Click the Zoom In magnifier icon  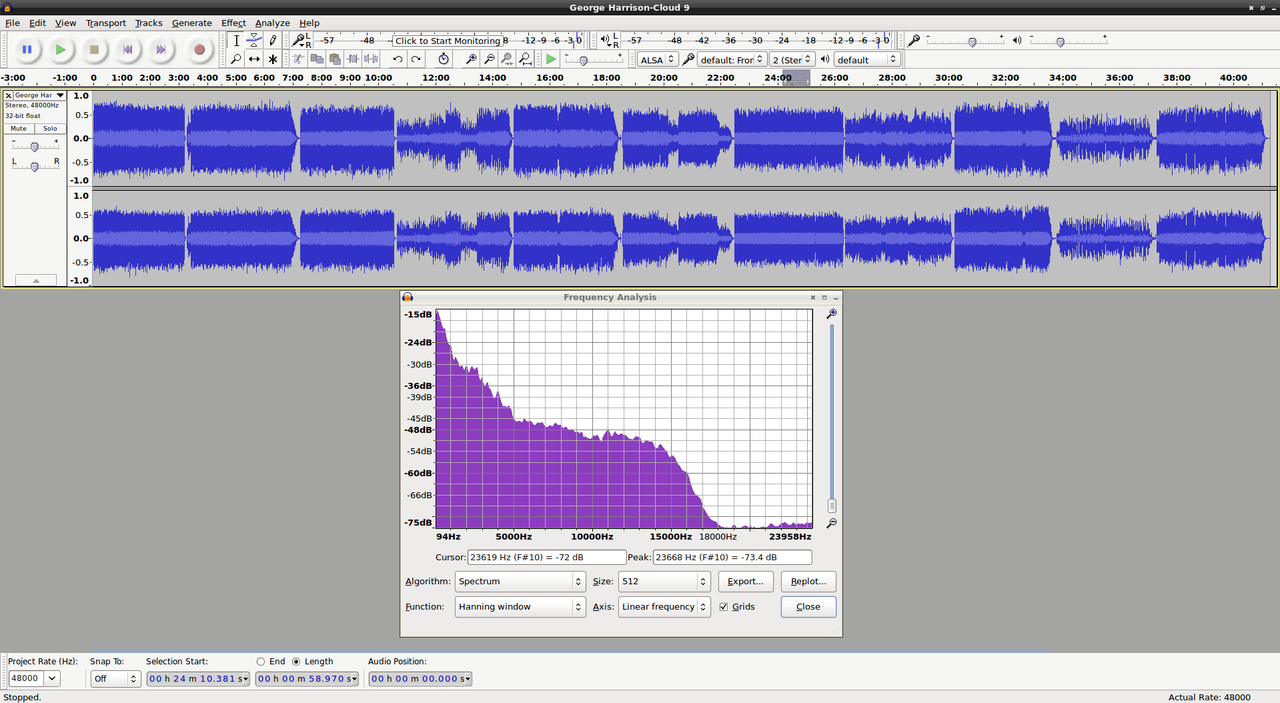pos(471,59)
